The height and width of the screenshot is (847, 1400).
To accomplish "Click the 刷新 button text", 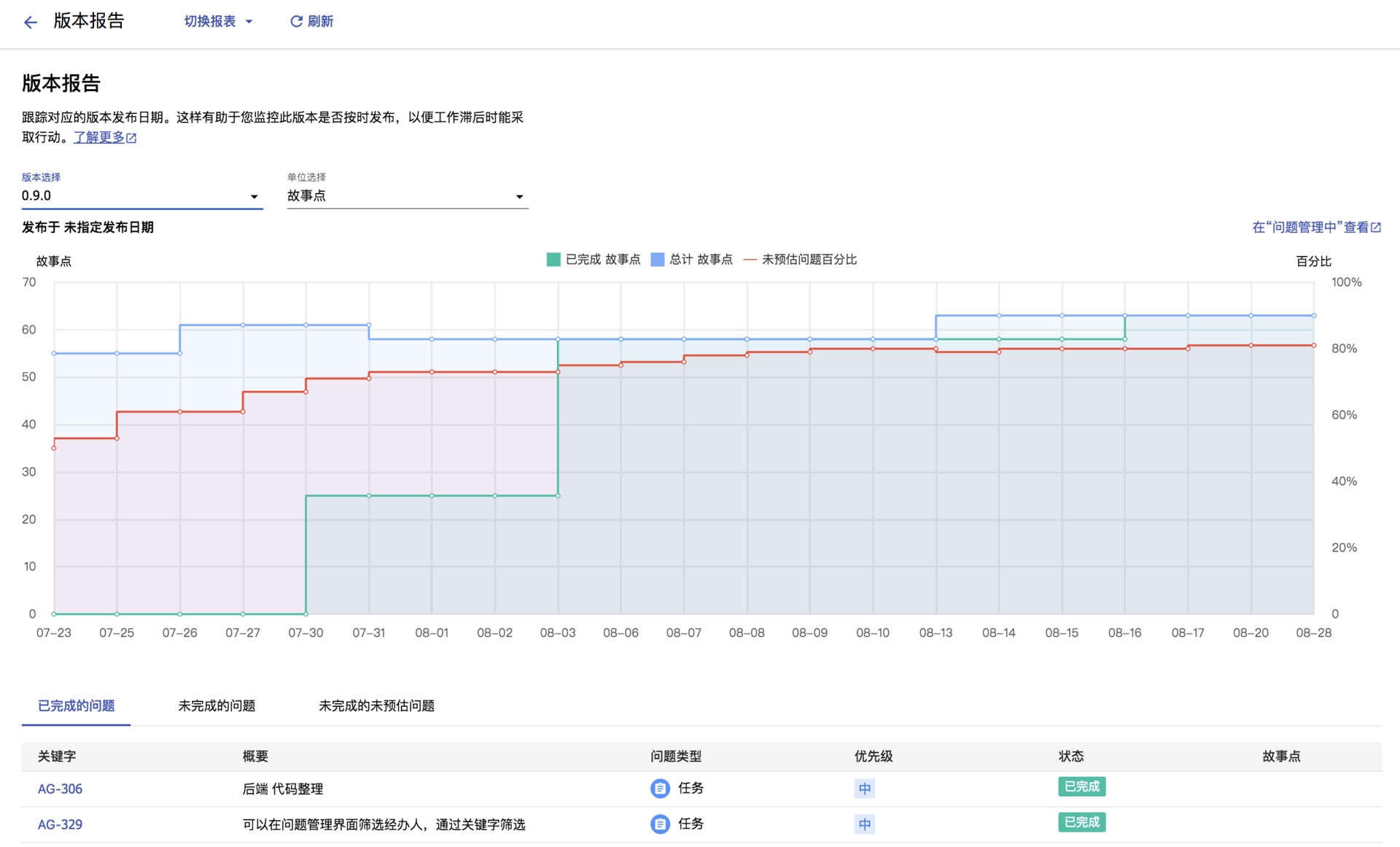I will [320, 21].
